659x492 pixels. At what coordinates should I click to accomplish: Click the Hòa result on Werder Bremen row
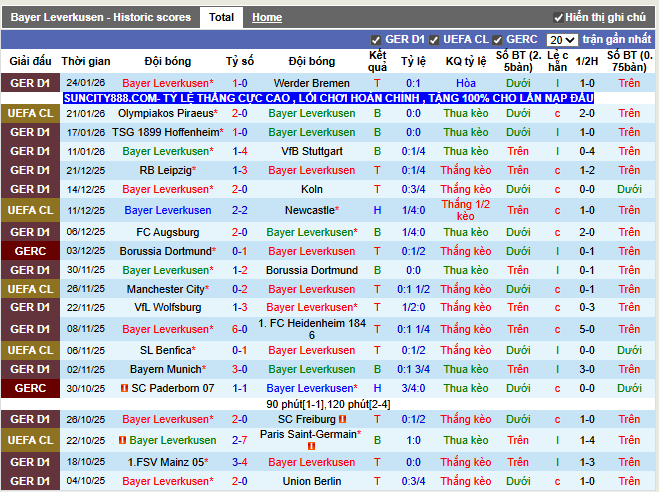click(466, 83)
